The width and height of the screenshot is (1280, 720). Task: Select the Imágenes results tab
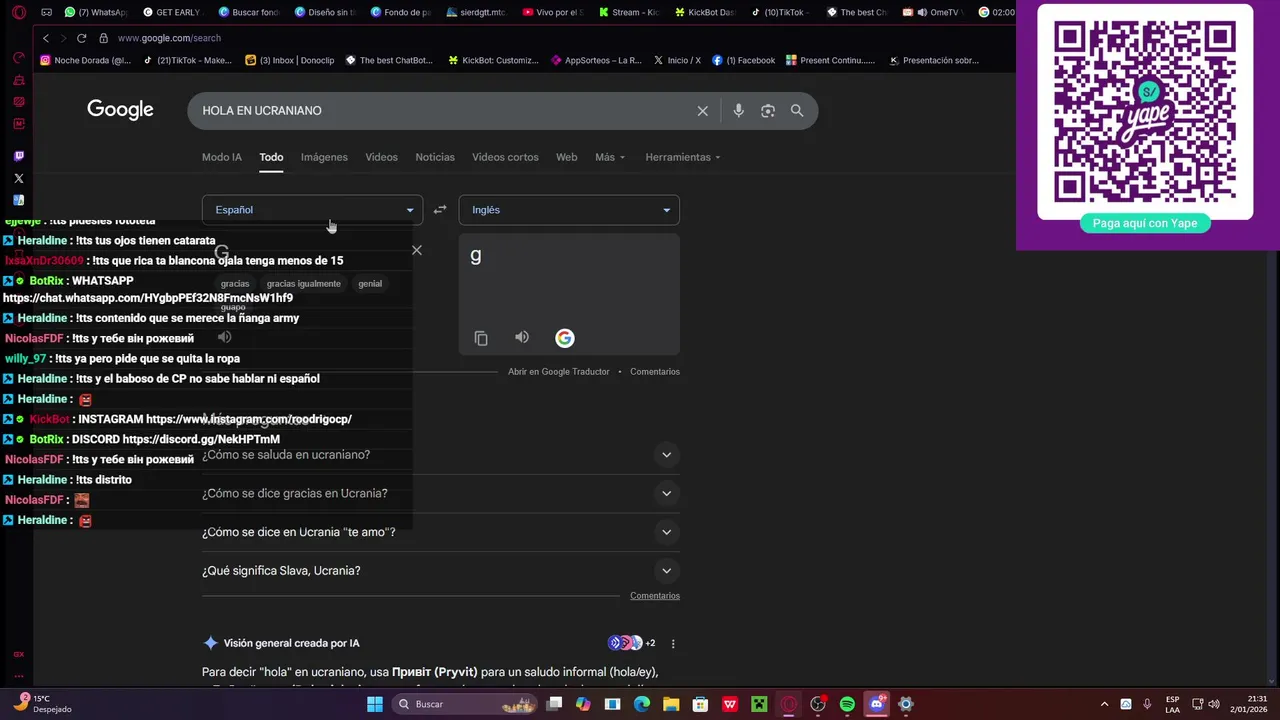point(324,157)
